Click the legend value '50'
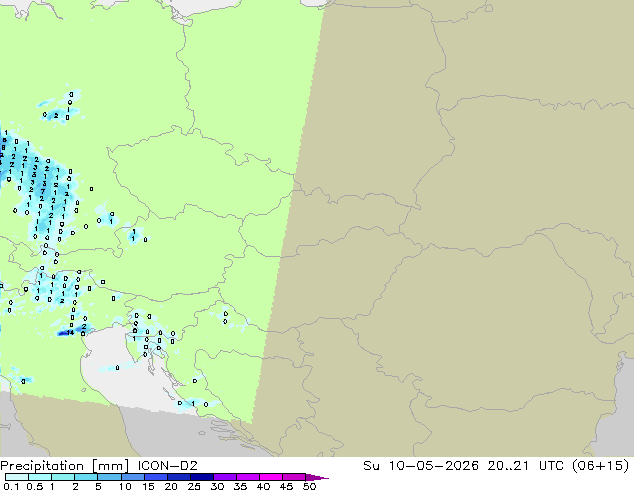The height and width of the screenshot is (490, 634). [x=309, y=486]
